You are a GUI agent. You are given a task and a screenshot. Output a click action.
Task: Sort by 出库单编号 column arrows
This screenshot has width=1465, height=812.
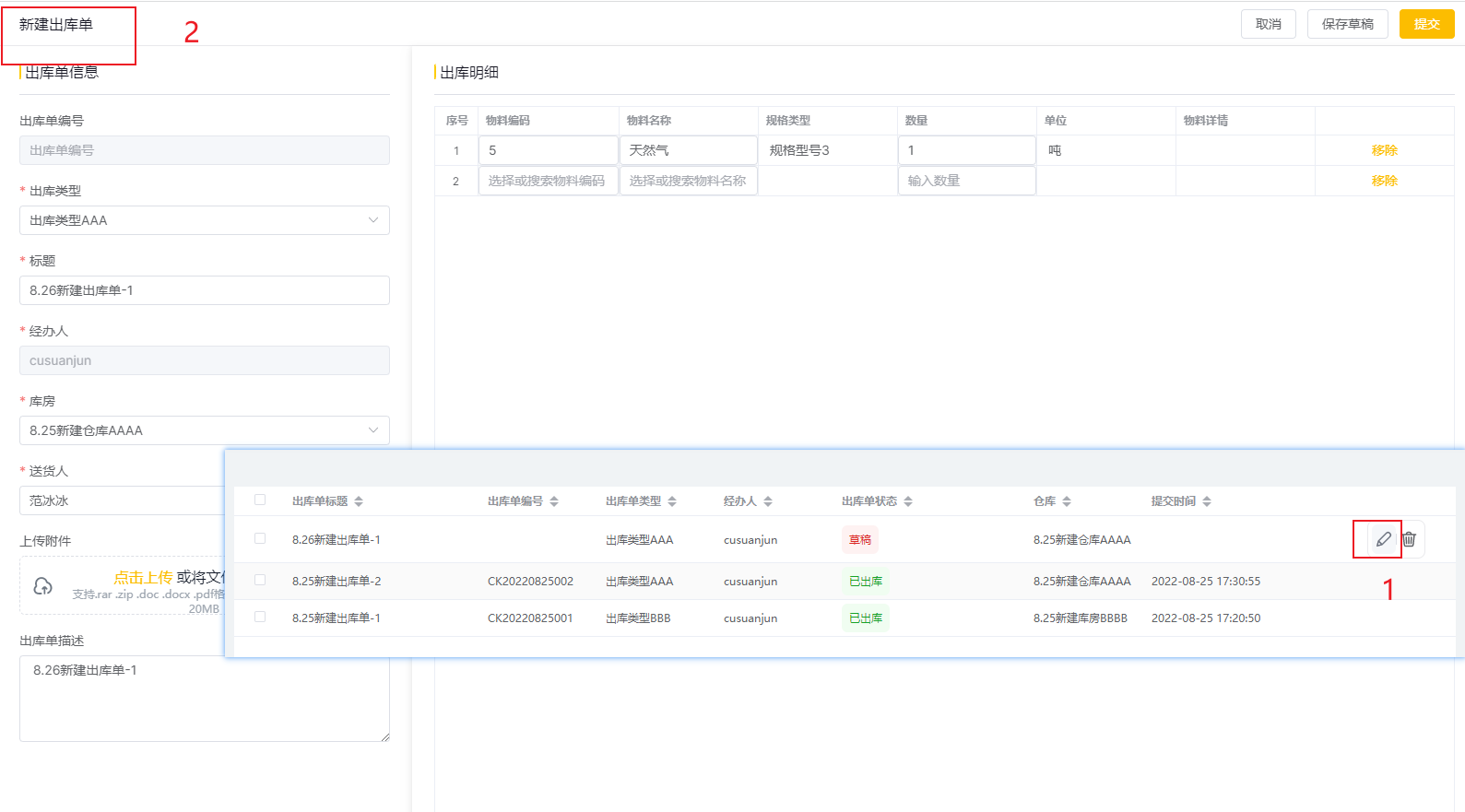click(554, 501)
